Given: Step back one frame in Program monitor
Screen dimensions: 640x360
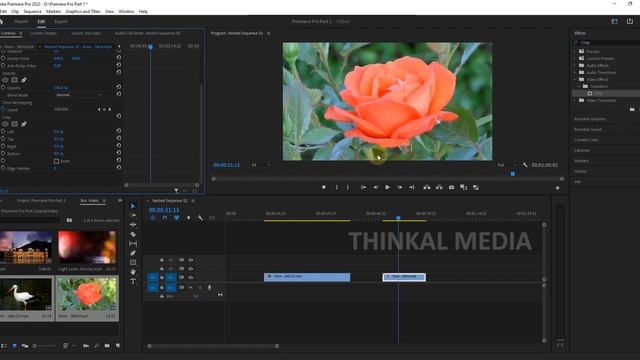Looking at the screenshot, I should tap(376, 187).
